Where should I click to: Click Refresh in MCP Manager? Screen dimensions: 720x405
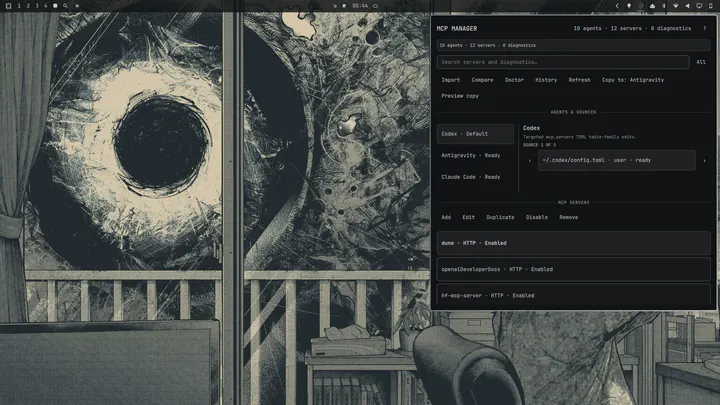(x=579, y=80)
